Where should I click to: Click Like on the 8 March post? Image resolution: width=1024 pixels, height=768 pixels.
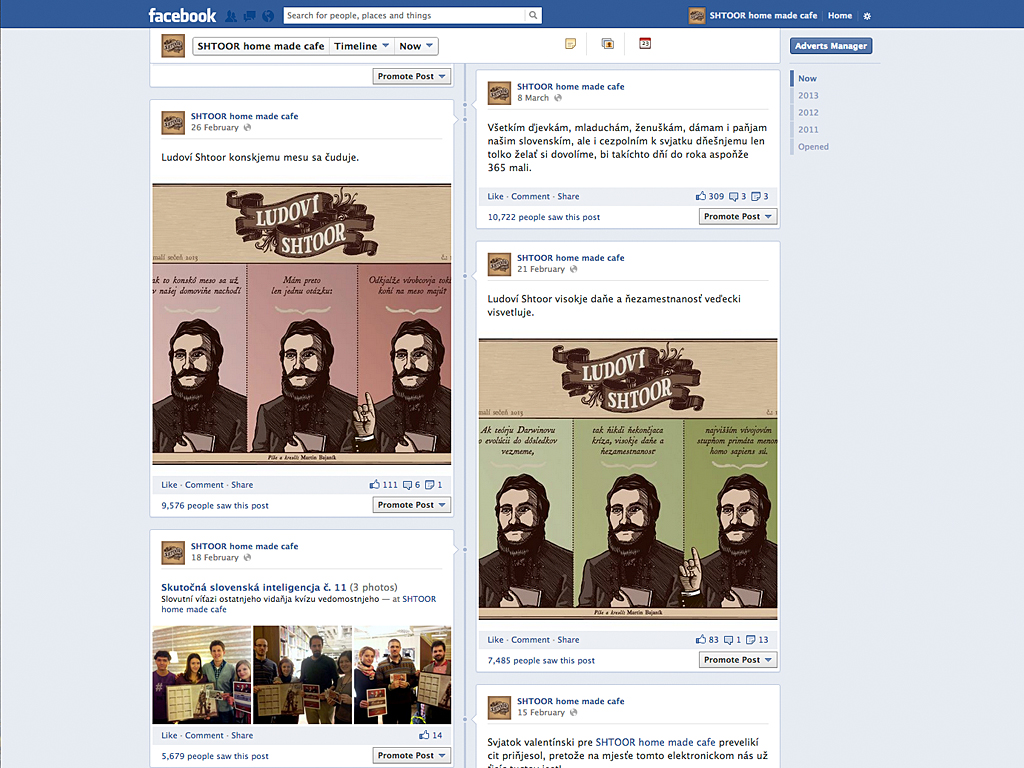pyautogui.click(x=495, y=196)
